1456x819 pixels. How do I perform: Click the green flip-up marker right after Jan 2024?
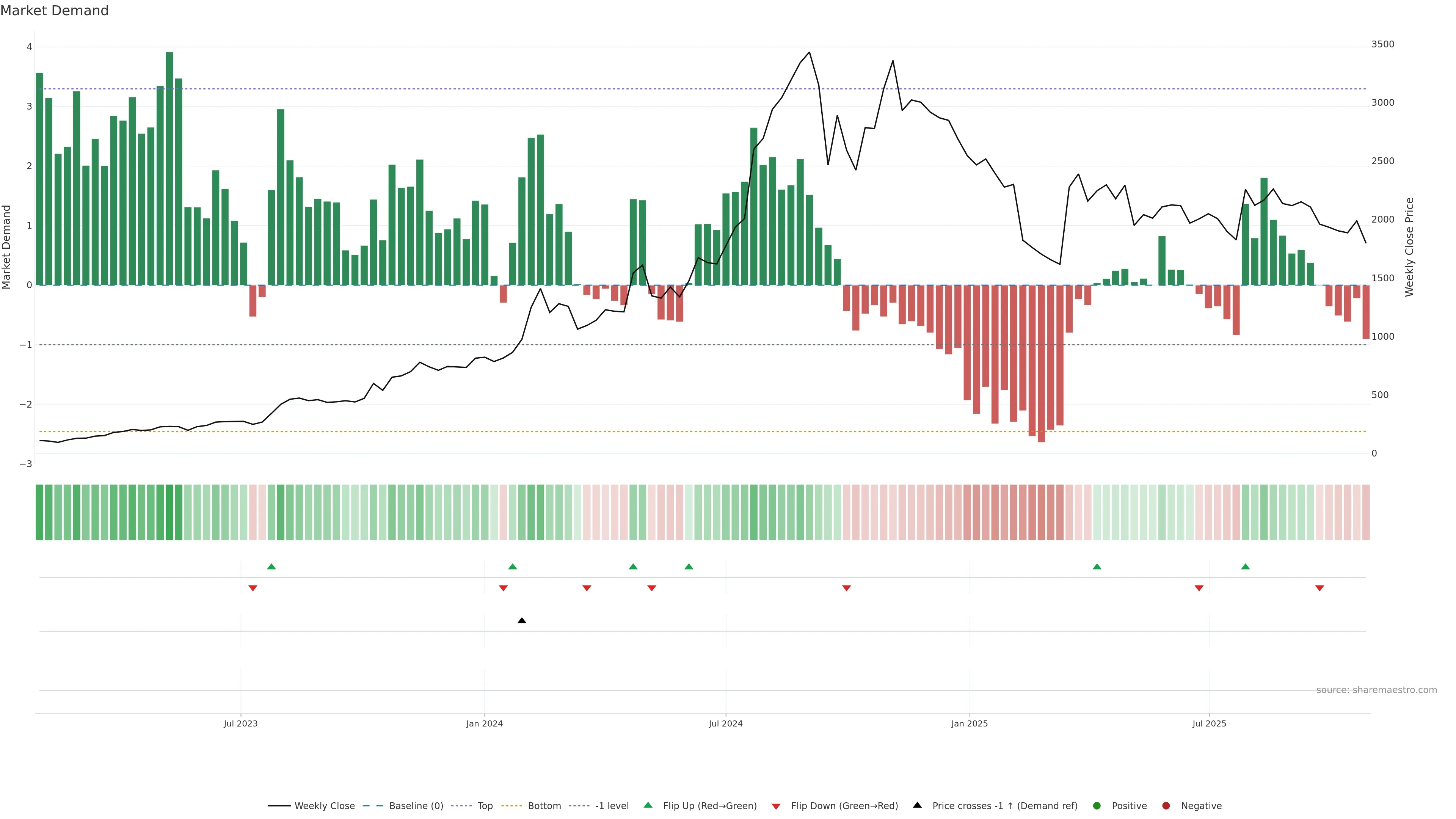(x=513, y=566)
